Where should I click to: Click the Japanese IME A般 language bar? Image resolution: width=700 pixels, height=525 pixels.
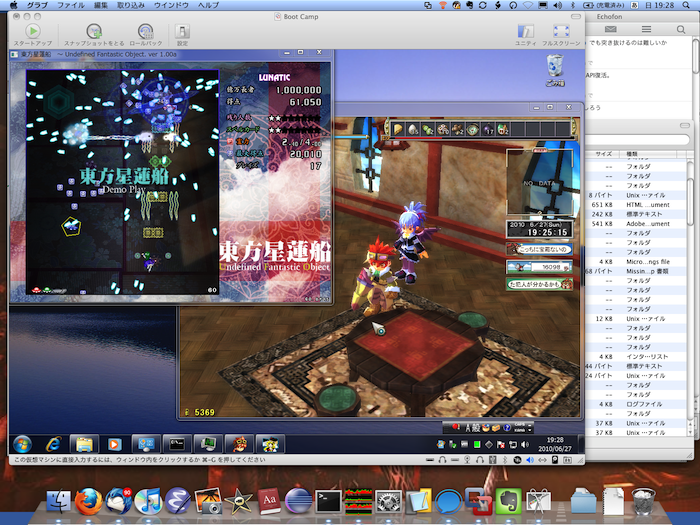pos(488,428)
